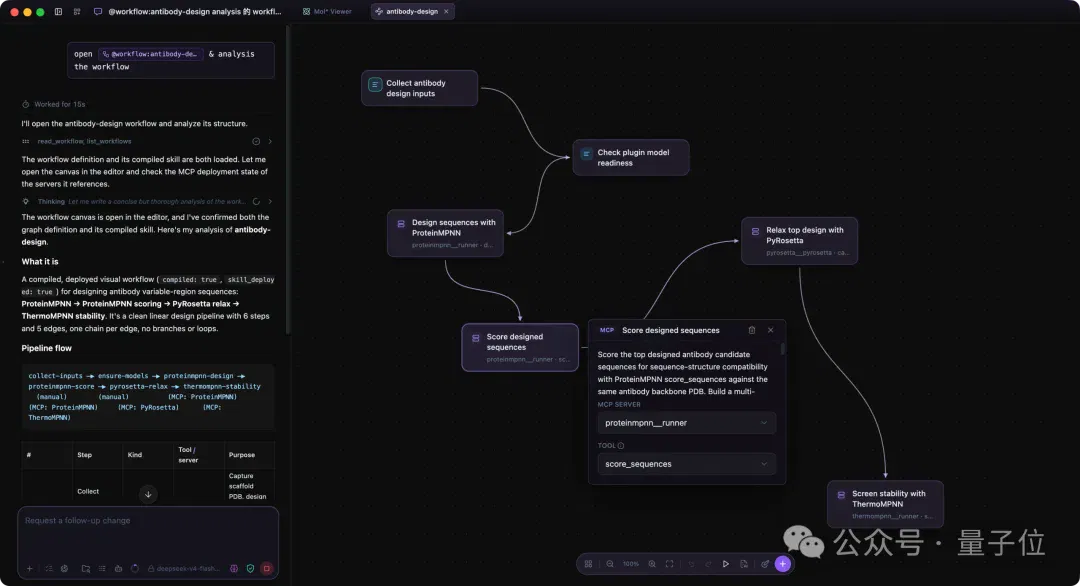
Task: Click the 'Pipeline flow' heading
Action: (x=46, y=348)
